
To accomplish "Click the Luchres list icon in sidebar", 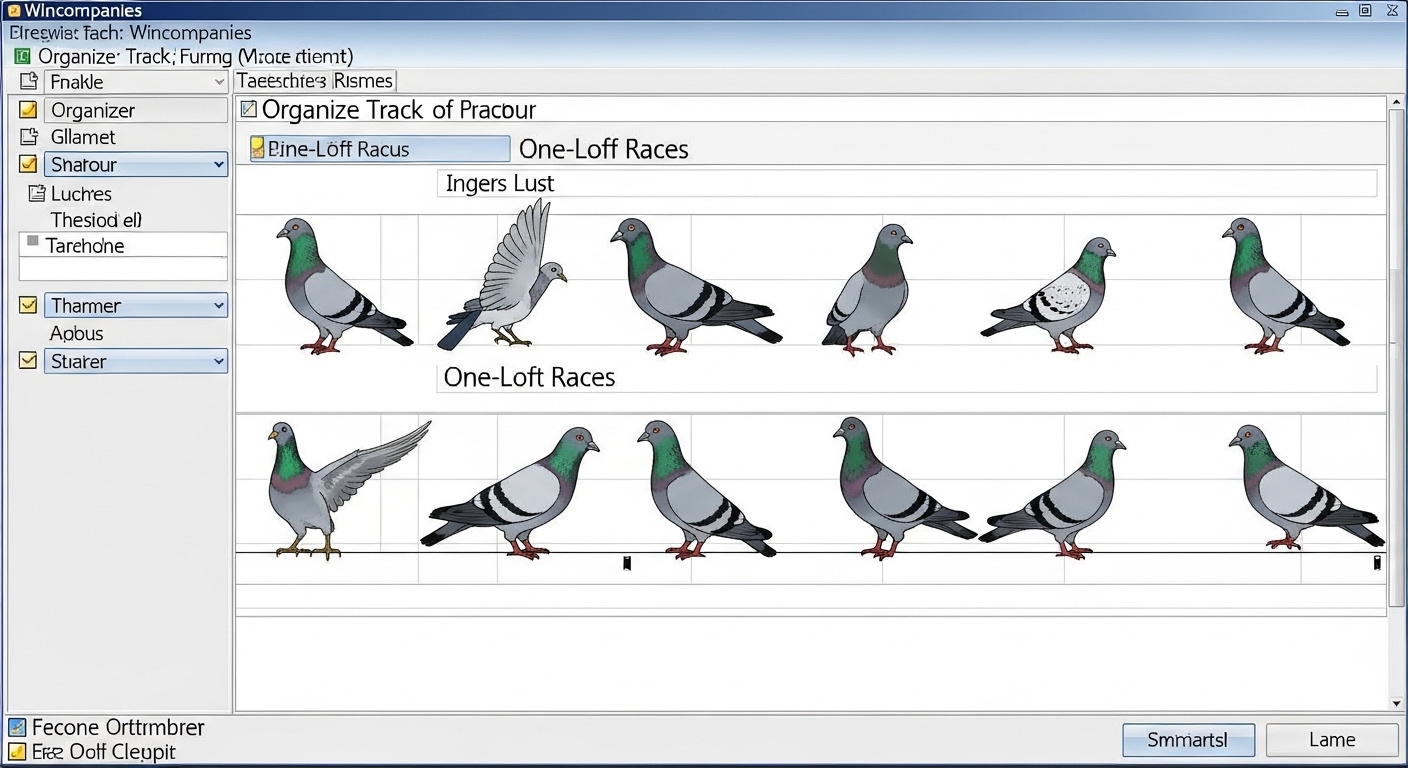I will tap(37, 193).
